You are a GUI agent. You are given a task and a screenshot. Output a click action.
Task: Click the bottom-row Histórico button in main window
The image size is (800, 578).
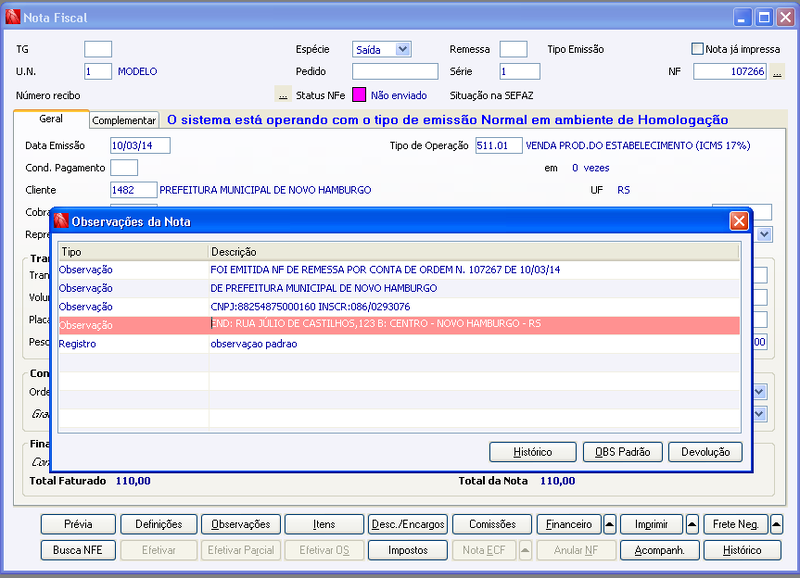(742, 550)
